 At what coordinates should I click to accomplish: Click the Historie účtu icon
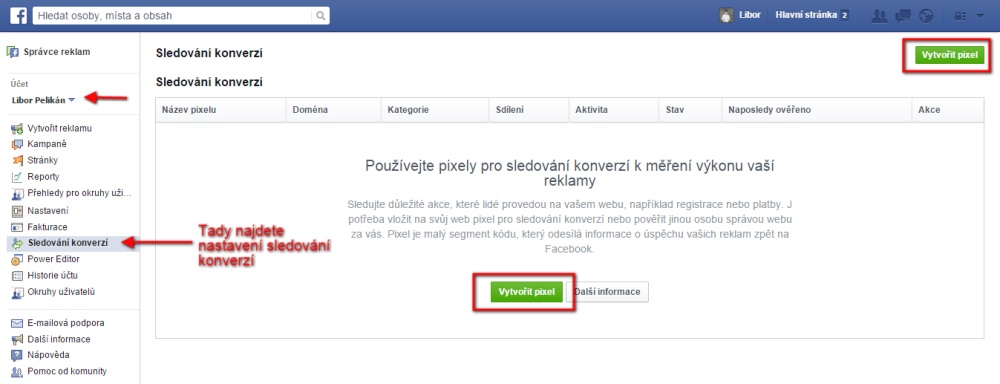click(x=17, y=276)
